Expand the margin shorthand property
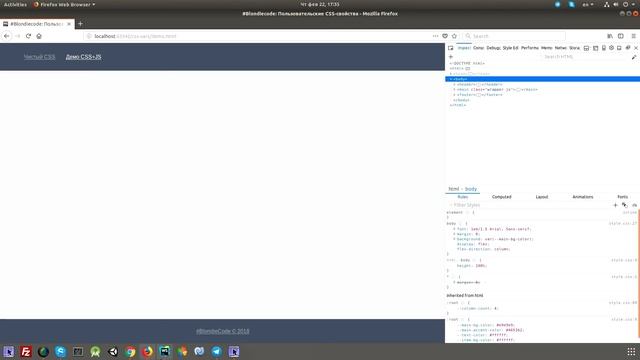The width and height of the screenshot is (640, 360). (454, 234)
